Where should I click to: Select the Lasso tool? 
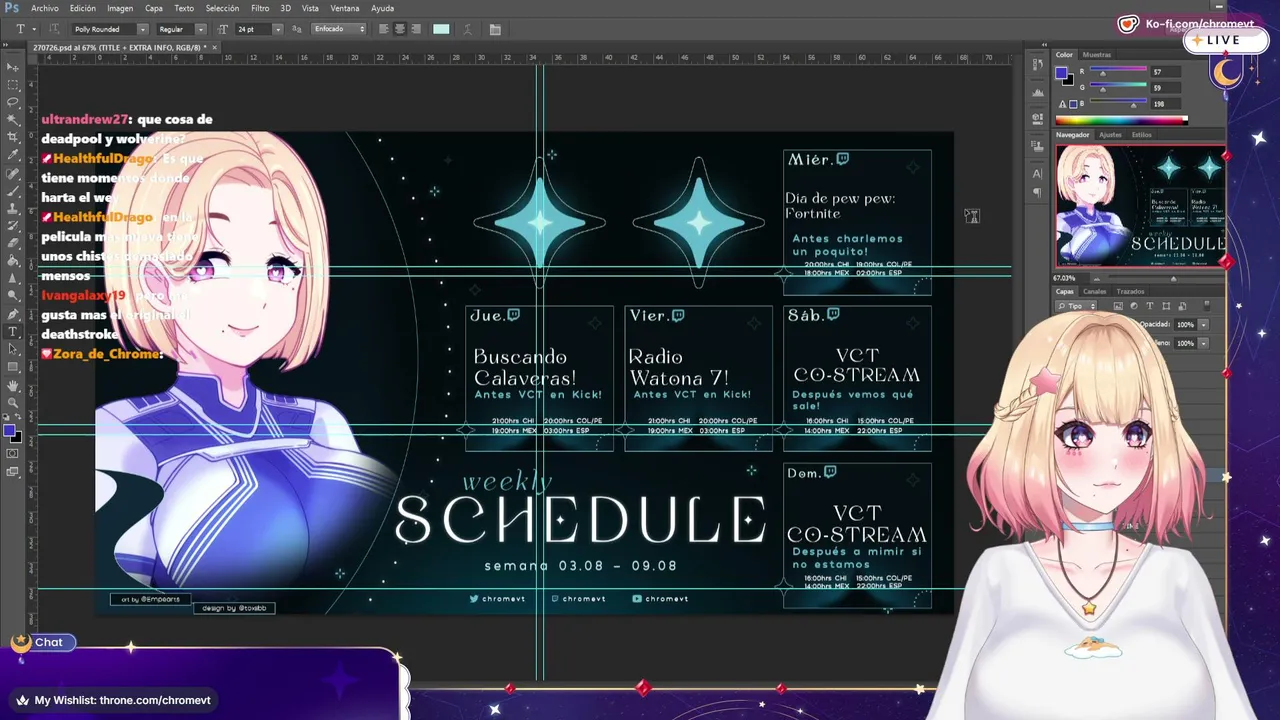click(x=13, y=102)
